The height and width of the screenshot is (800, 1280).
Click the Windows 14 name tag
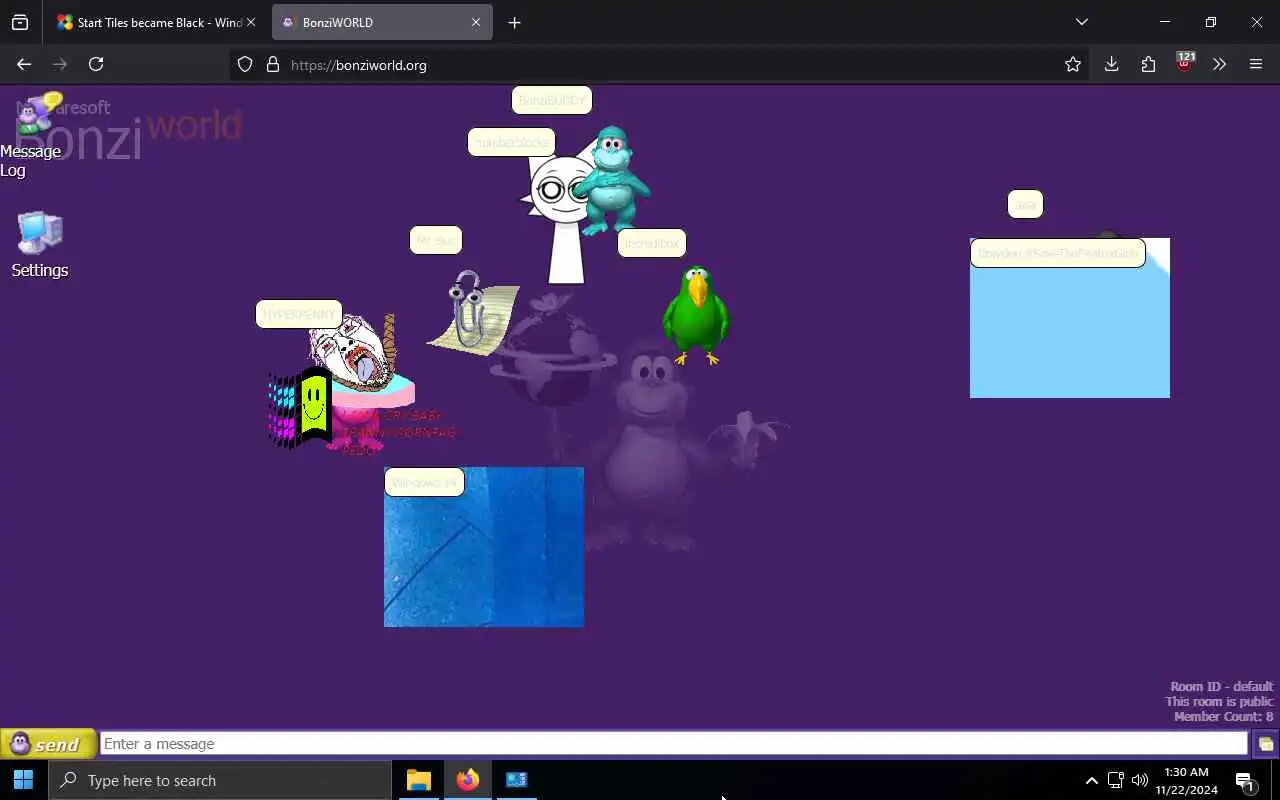424,482
